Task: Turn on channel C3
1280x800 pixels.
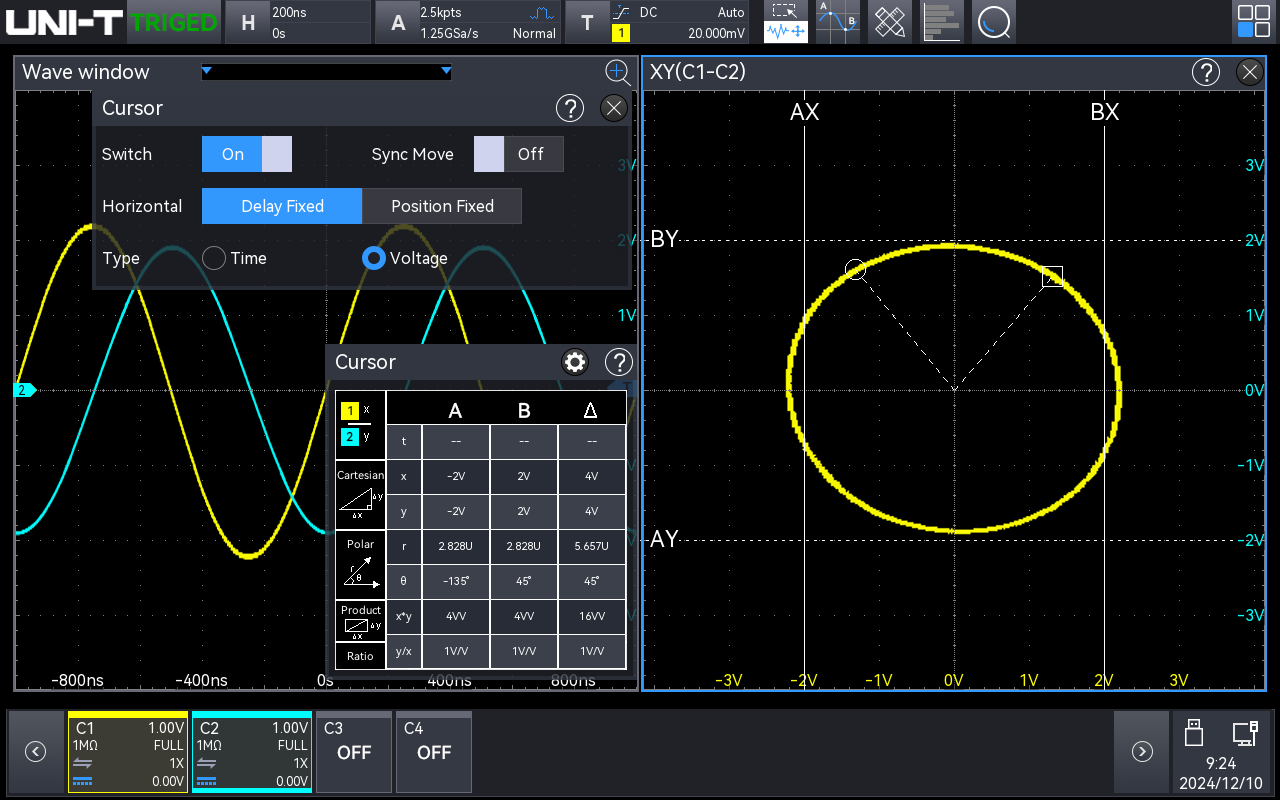Action: click(354, 752)
